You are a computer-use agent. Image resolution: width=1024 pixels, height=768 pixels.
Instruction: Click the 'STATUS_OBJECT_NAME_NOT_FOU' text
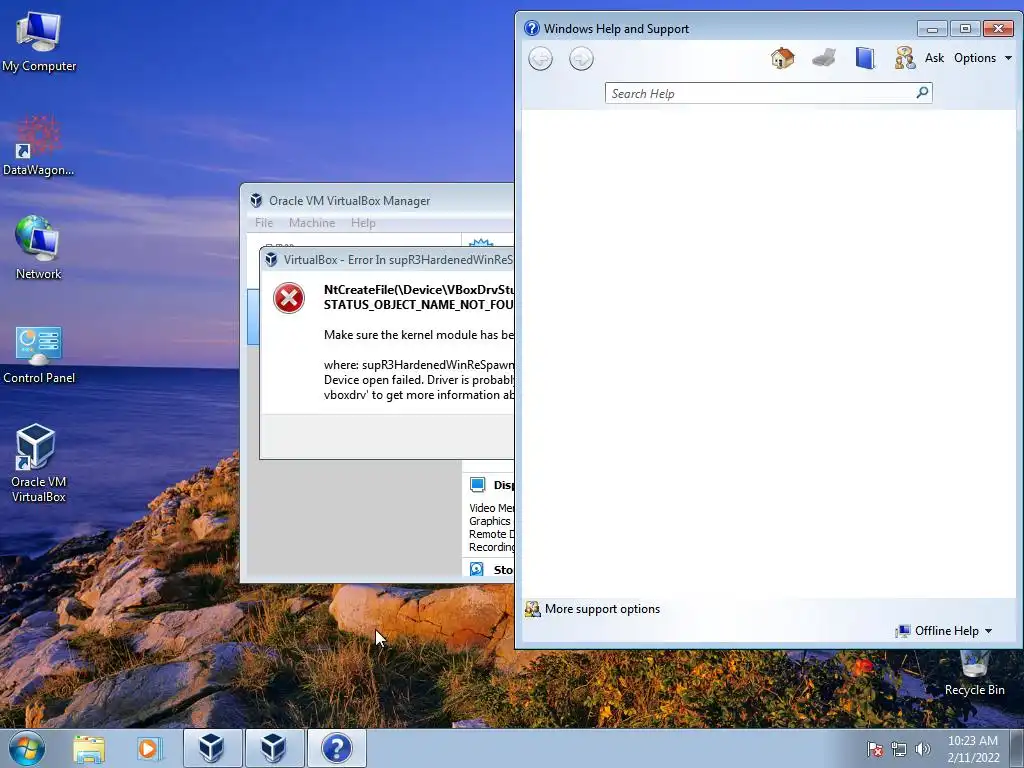pos(419,304)
